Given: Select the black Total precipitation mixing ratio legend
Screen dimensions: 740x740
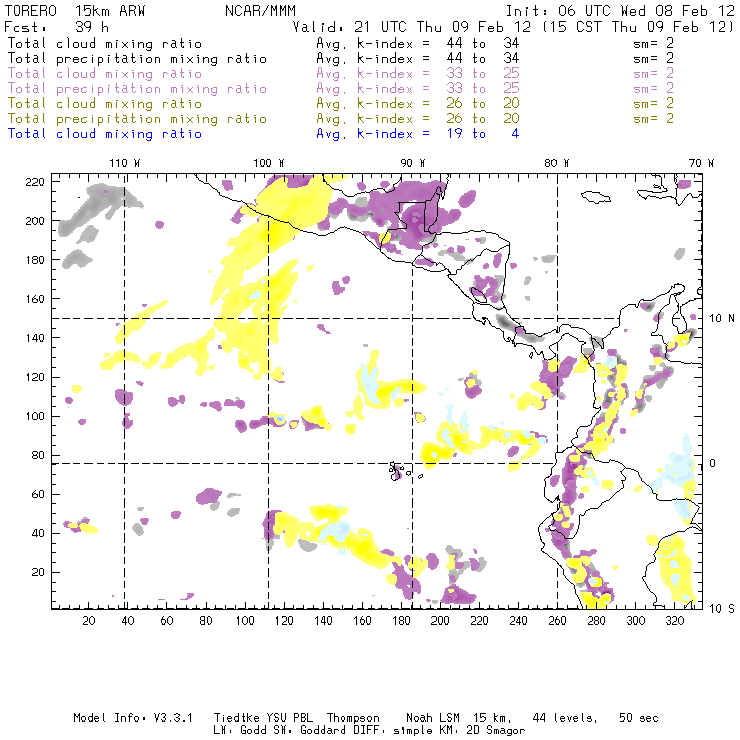Looking at the screenshot, I should pos(137,58).
